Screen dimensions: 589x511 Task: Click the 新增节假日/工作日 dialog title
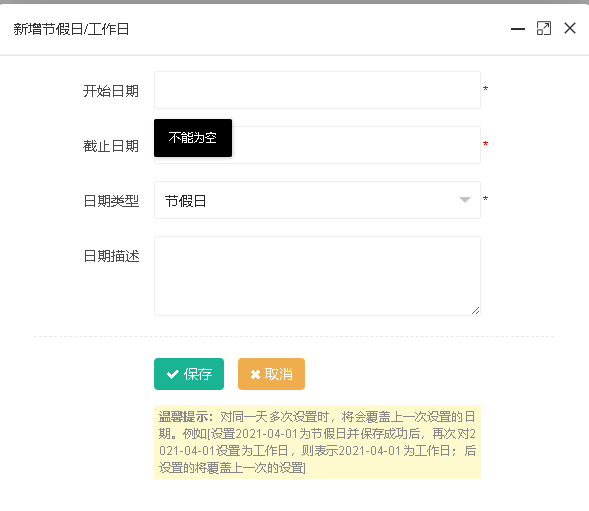pyautogui.click(x=71, y=29)
